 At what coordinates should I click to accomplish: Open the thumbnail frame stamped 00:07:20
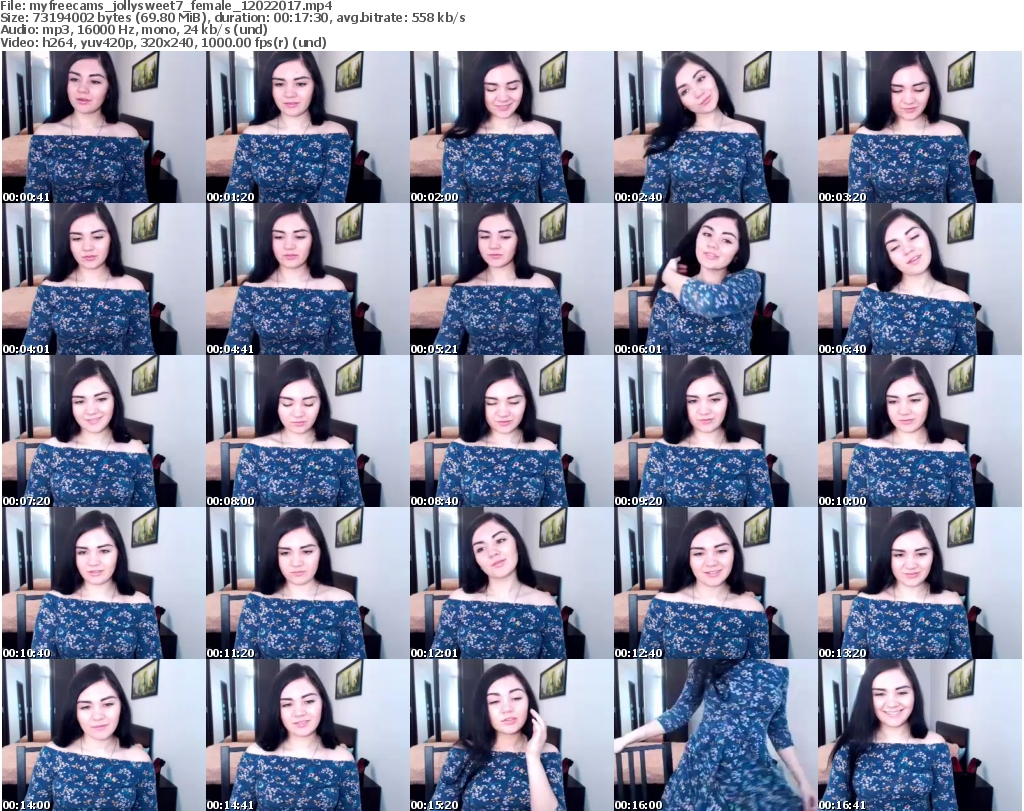tap(103, 431)
